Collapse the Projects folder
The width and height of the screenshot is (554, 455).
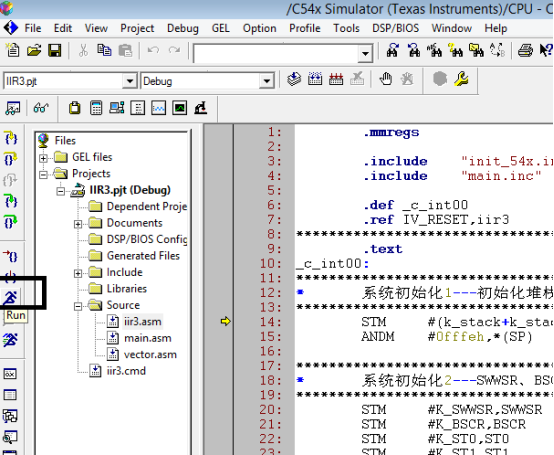(x=43, y=175)
